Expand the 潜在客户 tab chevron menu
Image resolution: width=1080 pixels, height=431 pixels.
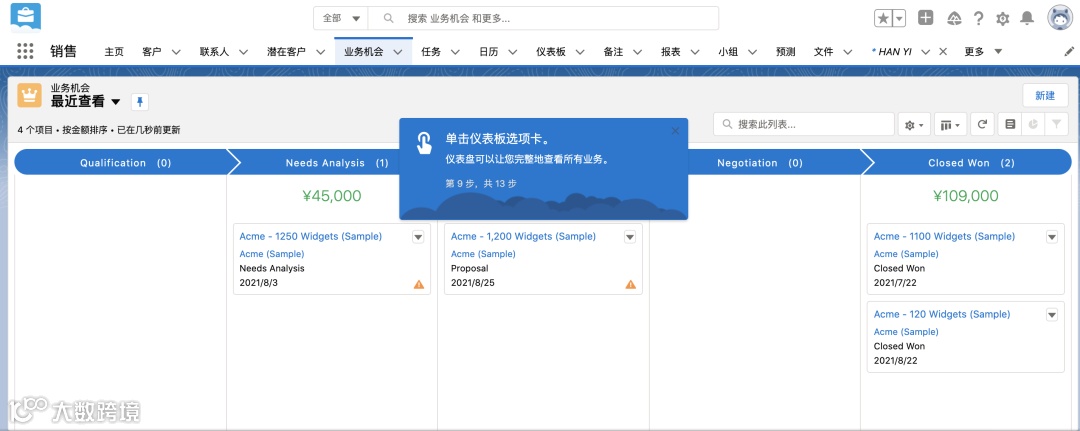(x=320, y=52)
